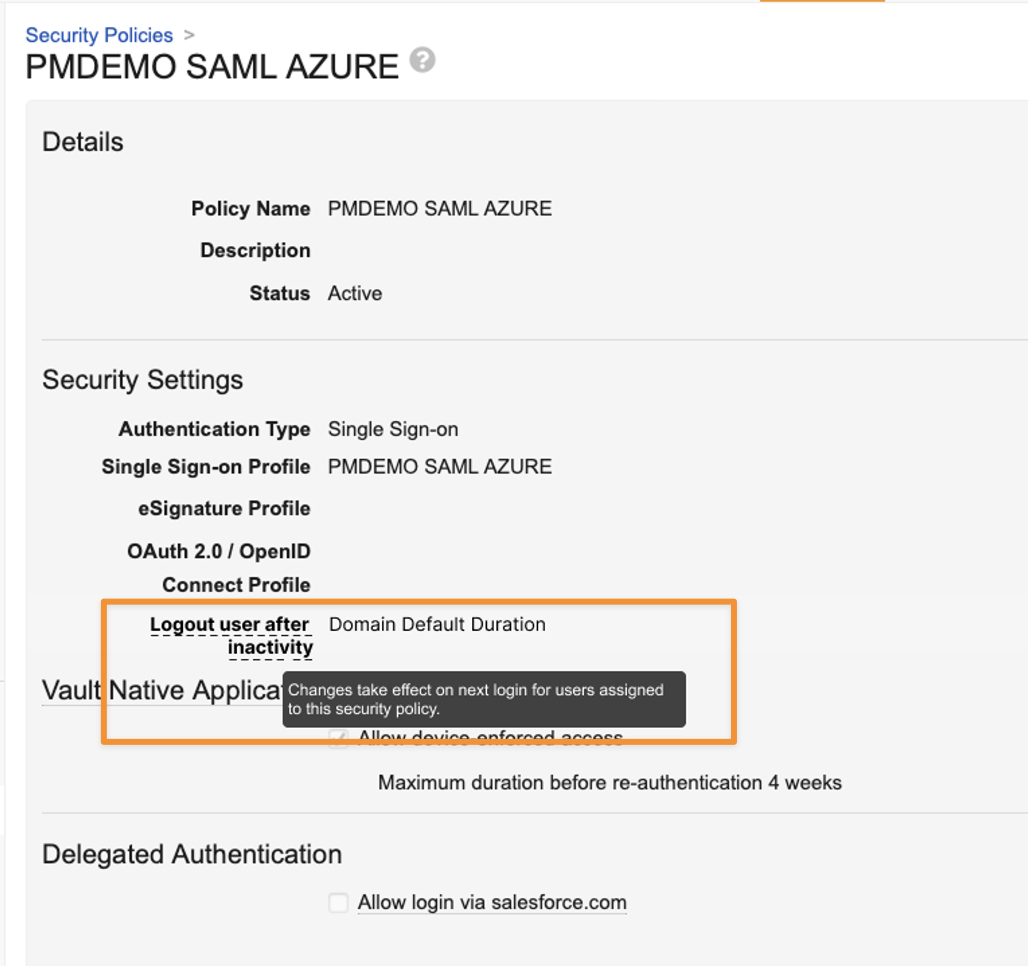Click the maximum duration before re-authentication text
1028x966 pixels.
tap(609, 783)
